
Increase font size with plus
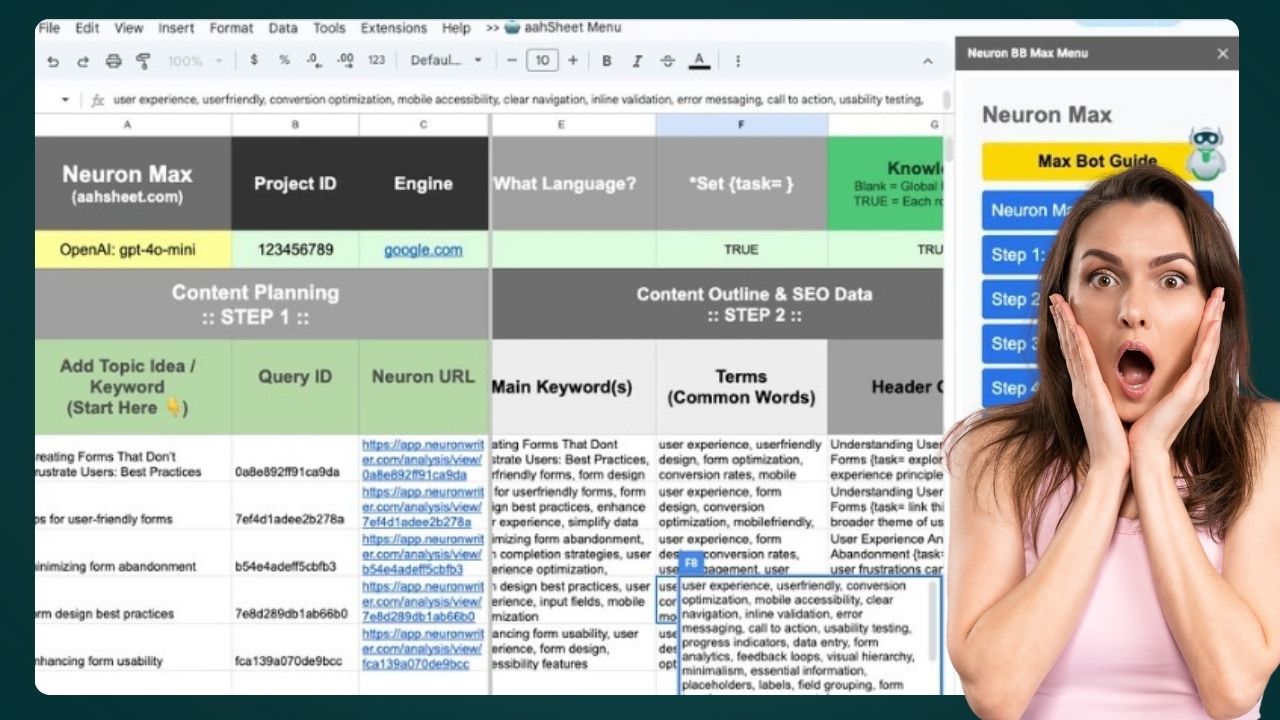coord(573,60)
